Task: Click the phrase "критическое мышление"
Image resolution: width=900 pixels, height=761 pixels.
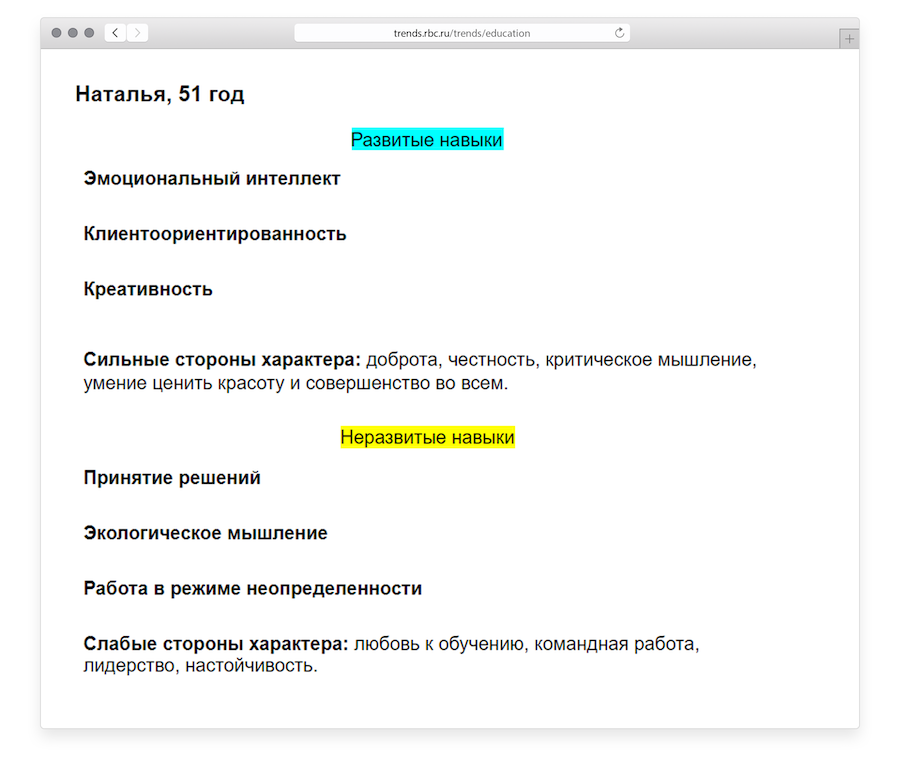Action: (649, 360)
